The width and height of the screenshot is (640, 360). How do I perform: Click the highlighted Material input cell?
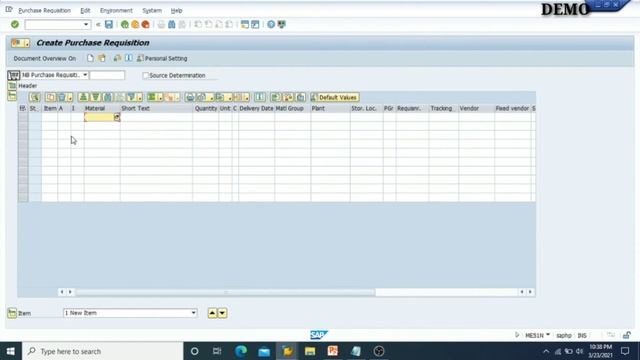(99, 118)
